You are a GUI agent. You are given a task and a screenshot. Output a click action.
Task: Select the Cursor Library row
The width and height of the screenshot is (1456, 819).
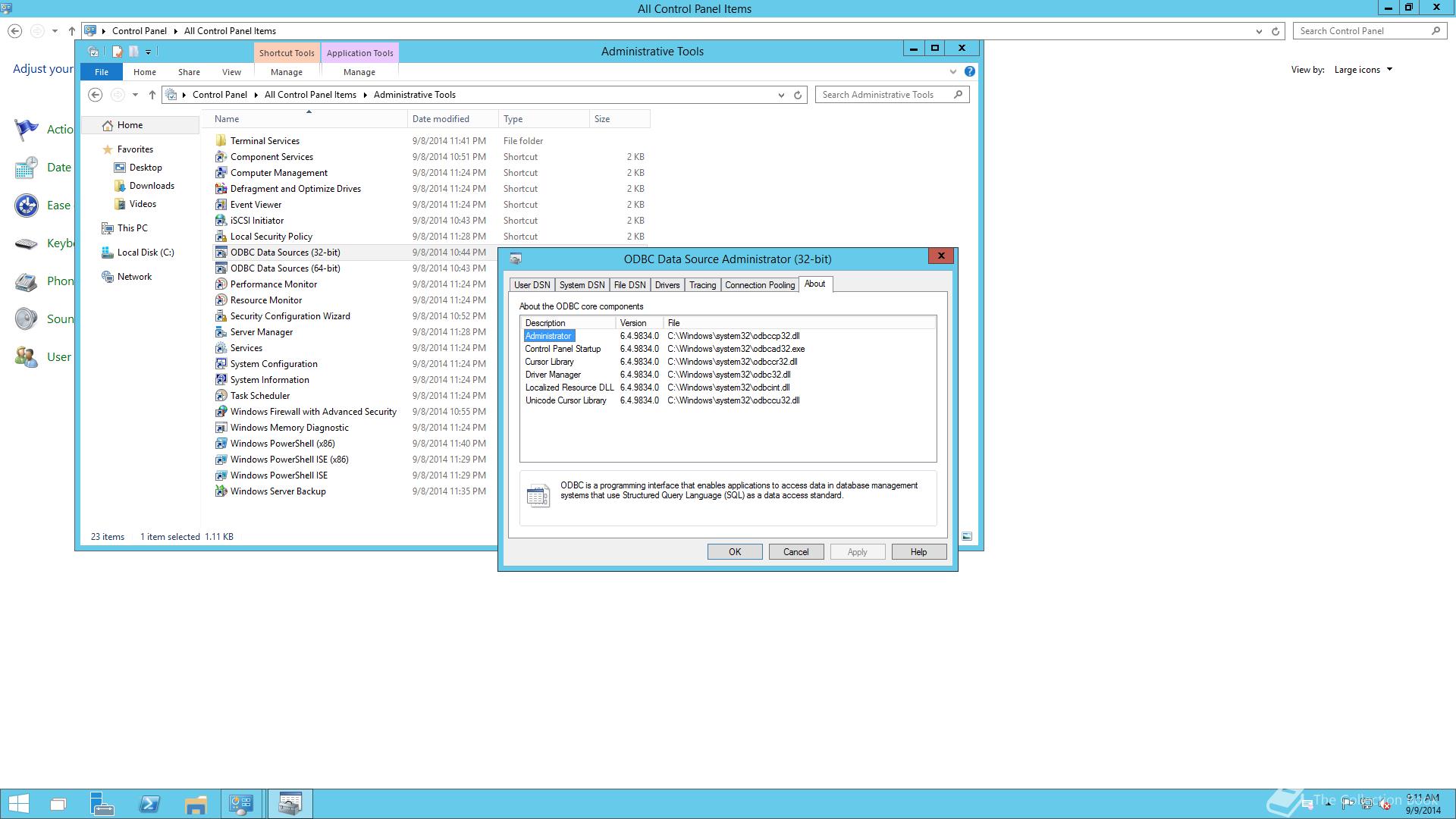[x=728, y=362]
